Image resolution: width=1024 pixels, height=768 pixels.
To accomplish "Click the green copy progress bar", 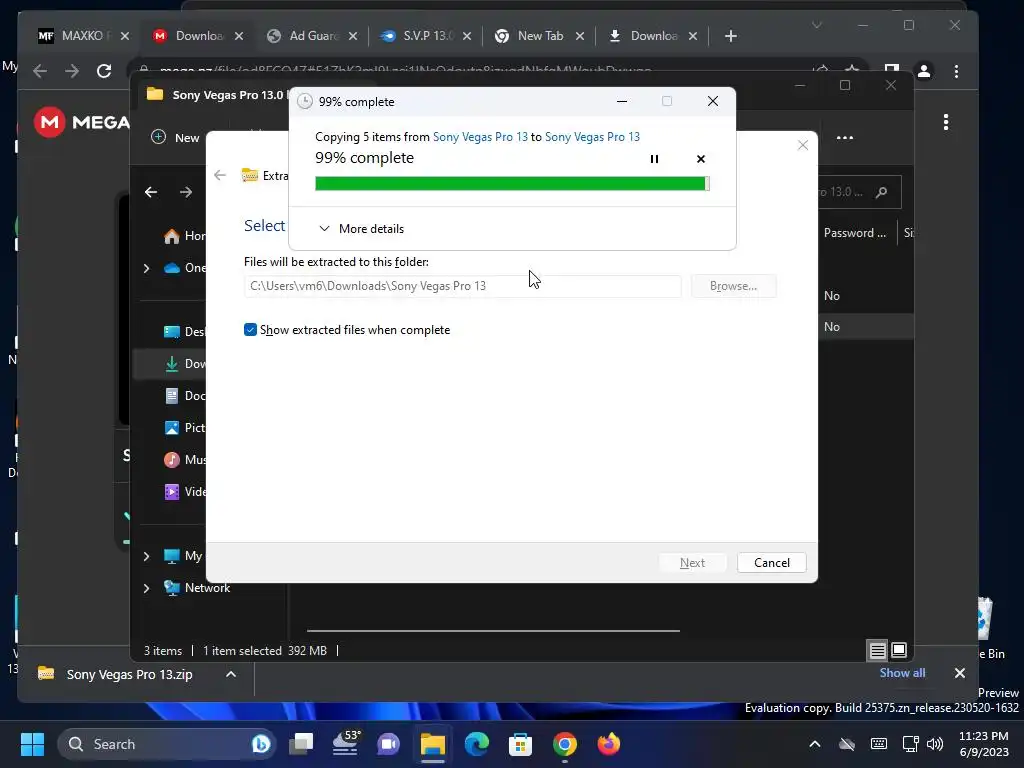I will [512, 184].
